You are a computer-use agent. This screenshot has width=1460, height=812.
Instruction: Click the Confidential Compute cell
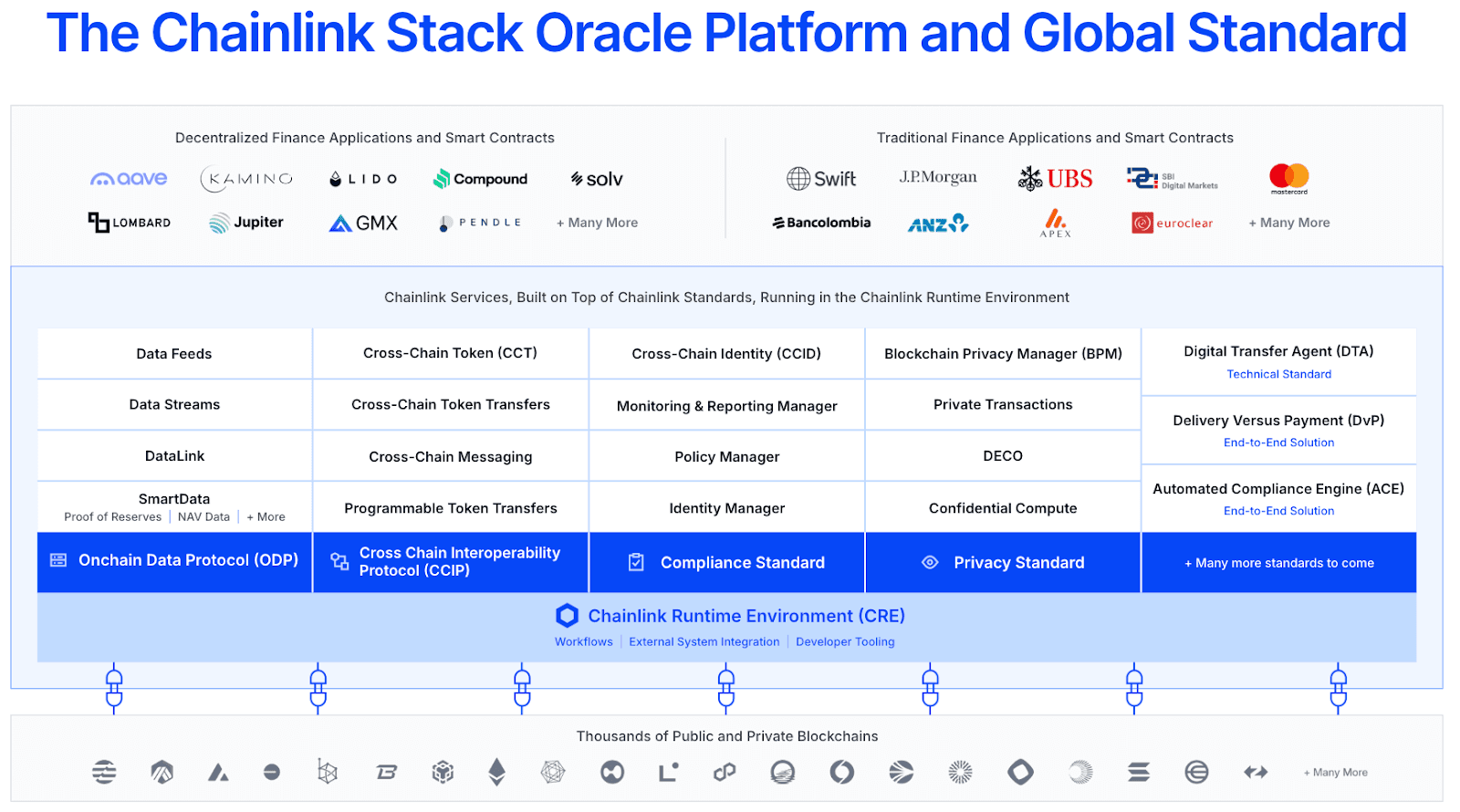point(1003,508)
